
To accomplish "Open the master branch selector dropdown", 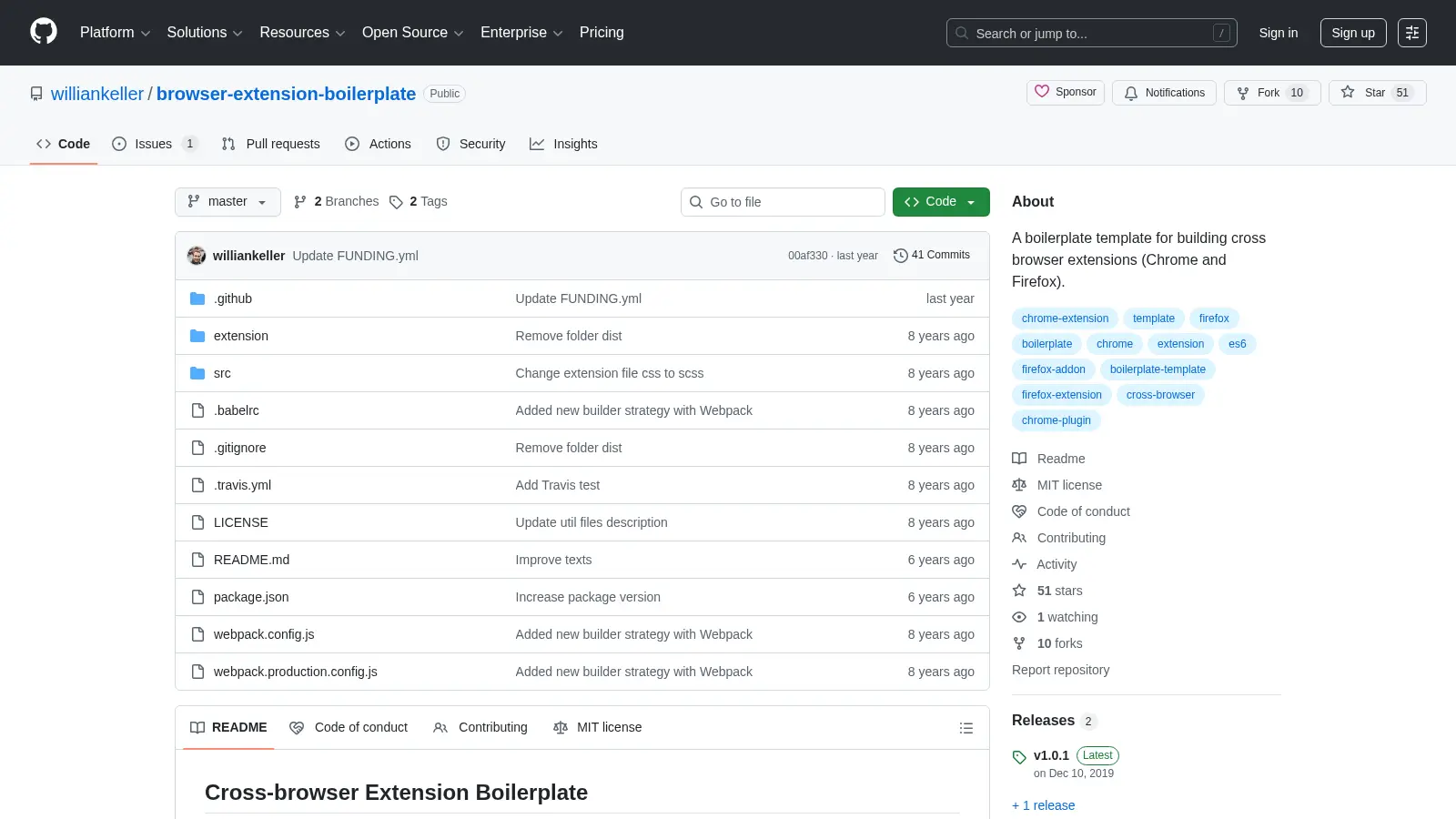I will (227, 202).
